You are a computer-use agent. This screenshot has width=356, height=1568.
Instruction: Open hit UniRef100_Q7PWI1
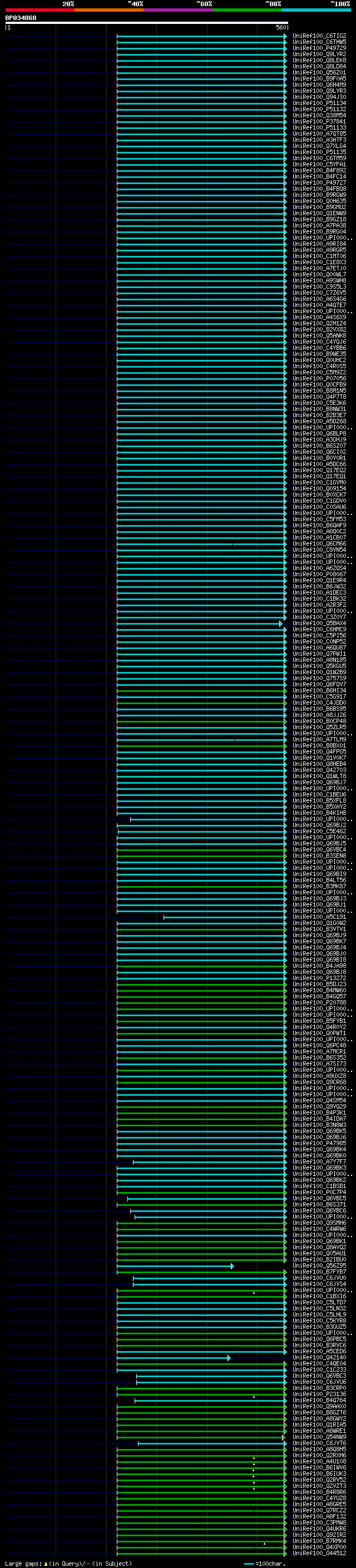click(319, 654)
